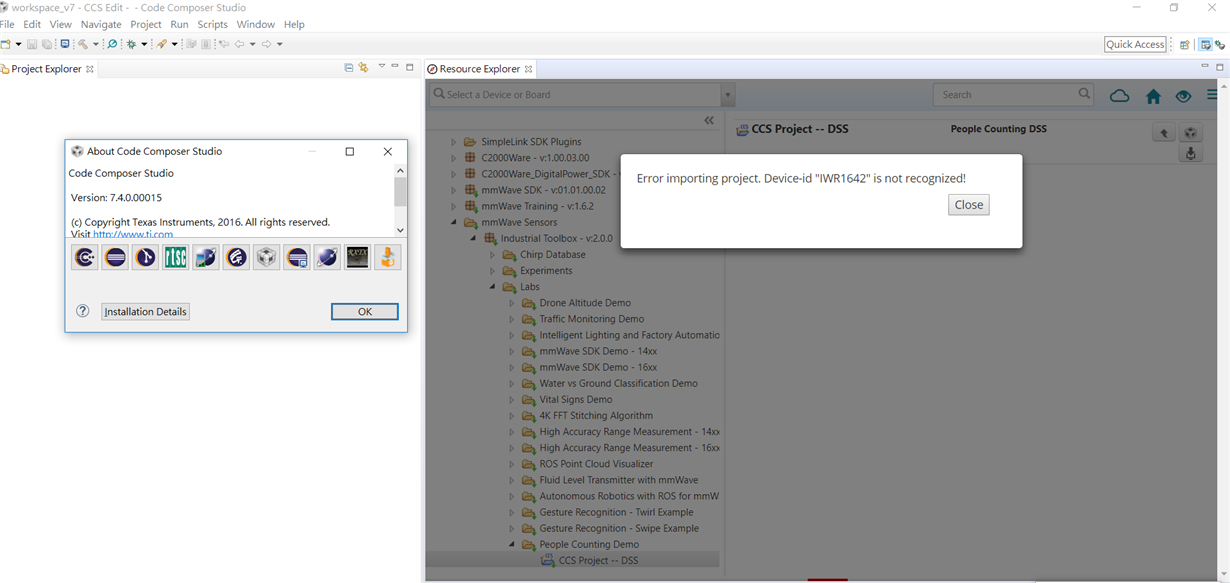
Task: Open the Project menu
Action: tap(146, 24)
